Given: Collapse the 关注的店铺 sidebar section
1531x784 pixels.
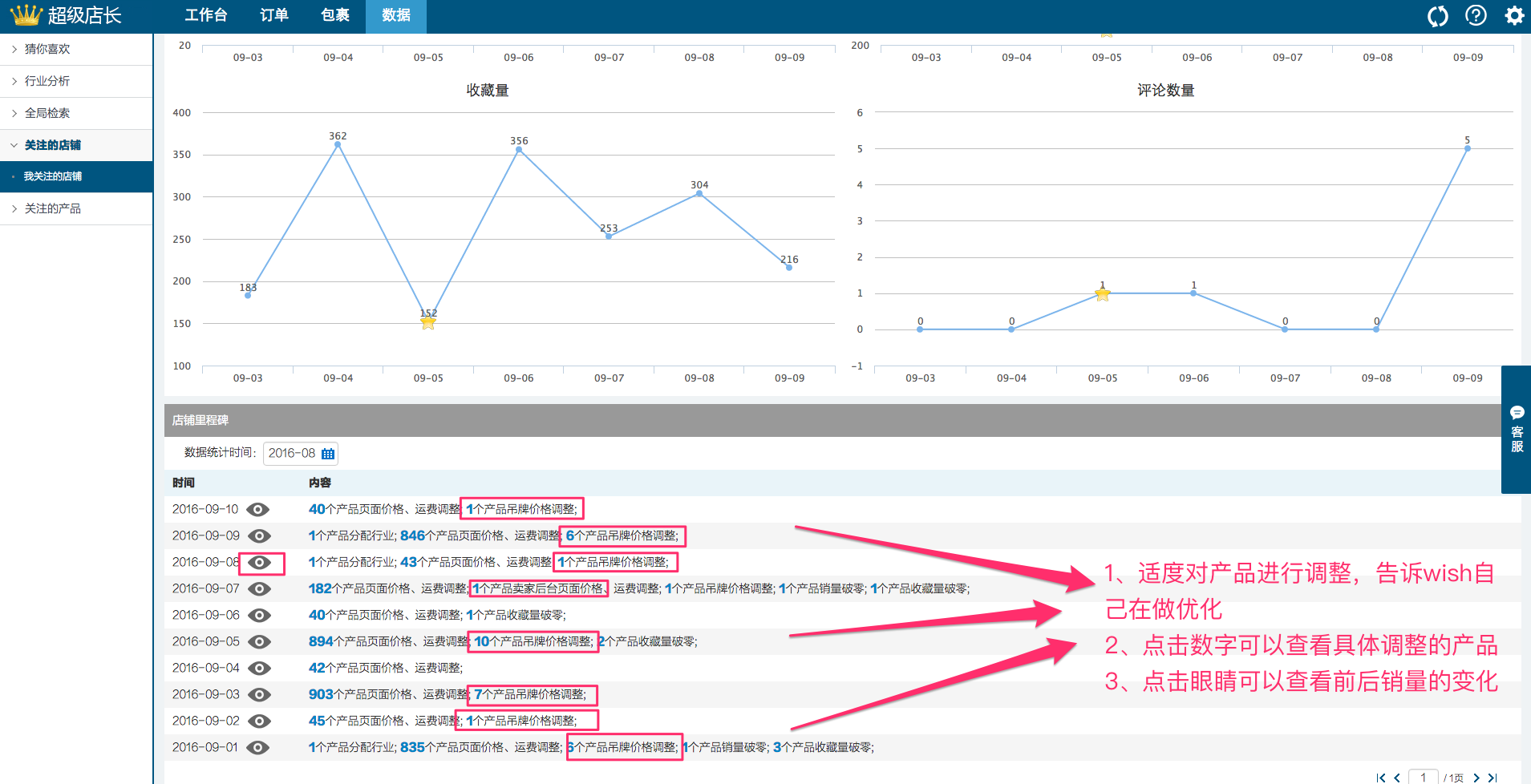Looking at the screenshot, I should click(x=52, y=145).
